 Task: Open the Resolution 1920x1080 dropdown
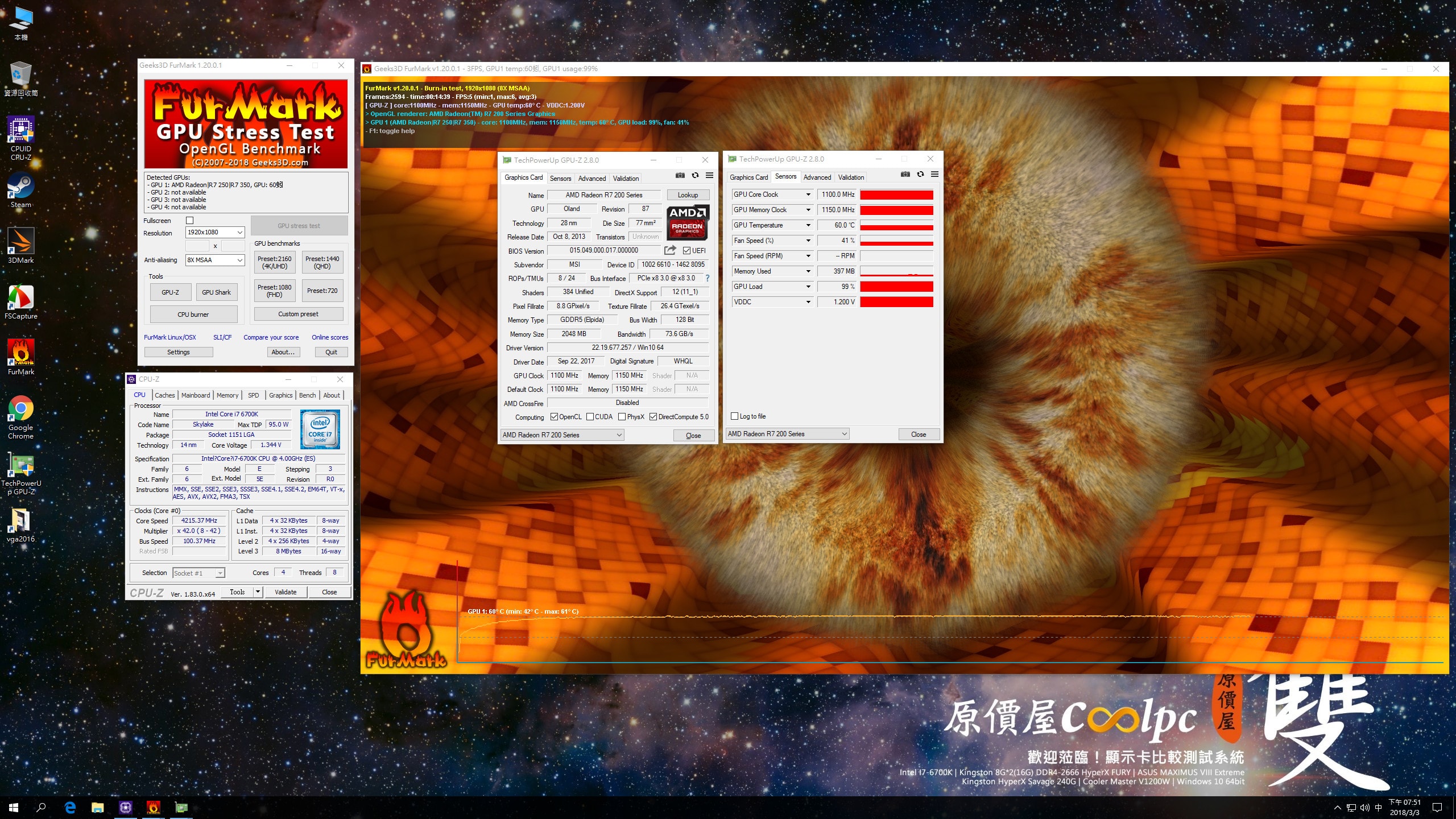pyautogui.click(x=215, y=232)
